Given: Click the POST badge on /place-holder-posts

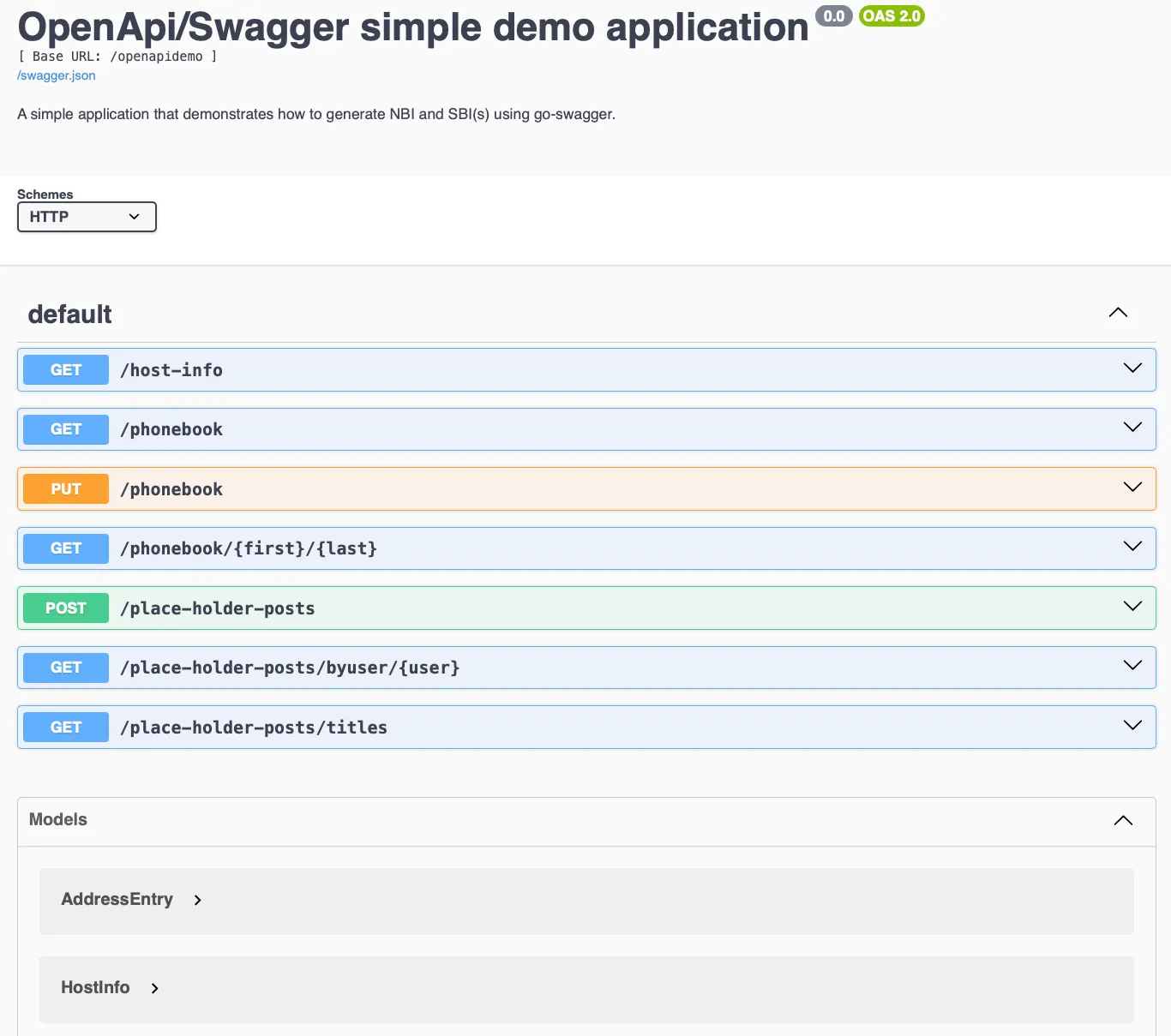Looking at the screenshot, I should [65, 608].
